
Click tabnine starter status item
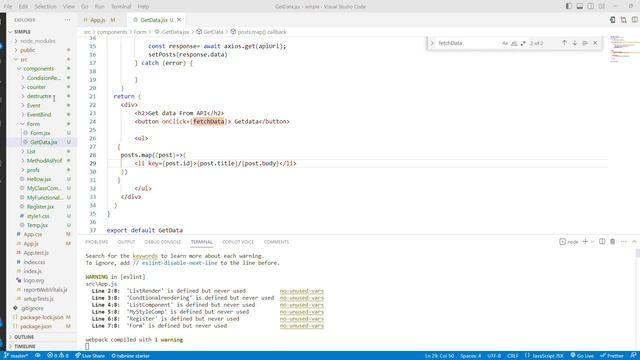[131, 356]
